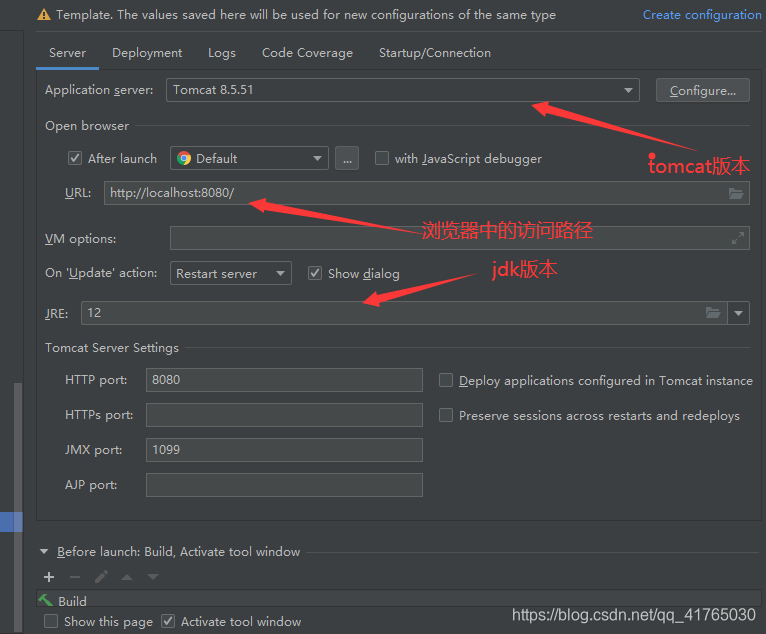766x634 pixels.
Task: Click the JMX port field
Action: point(284,450)
